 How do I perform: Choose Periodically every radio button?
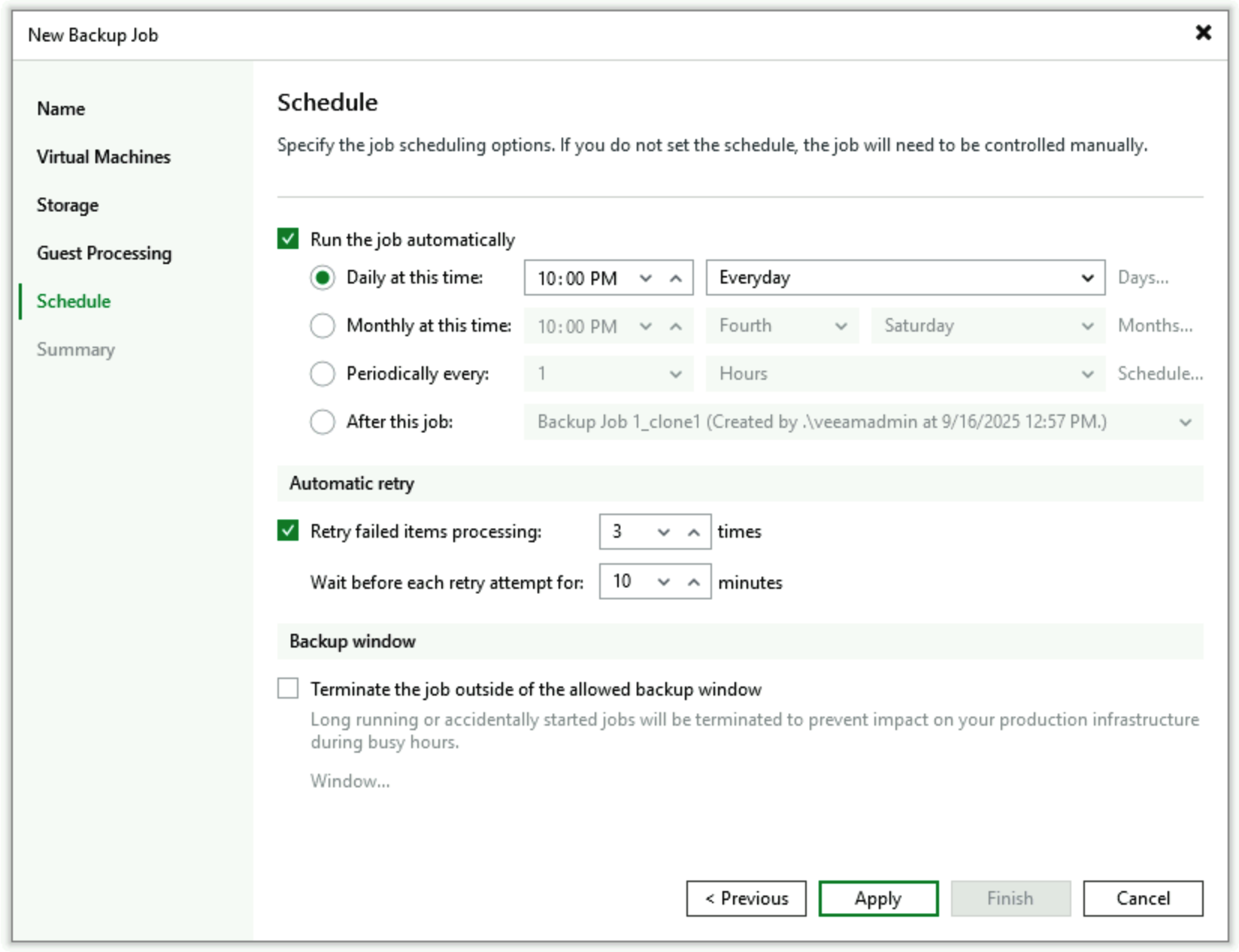[x=323, y=374]
